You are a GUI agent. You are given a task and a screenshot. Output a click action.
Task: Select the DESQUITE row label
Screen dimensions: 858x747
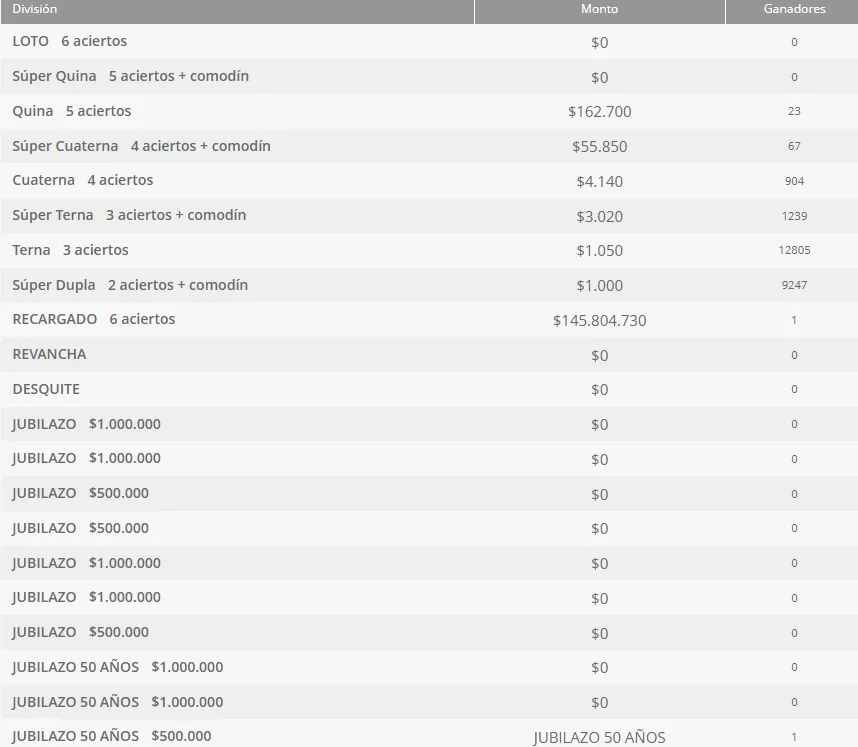point(46,389)
